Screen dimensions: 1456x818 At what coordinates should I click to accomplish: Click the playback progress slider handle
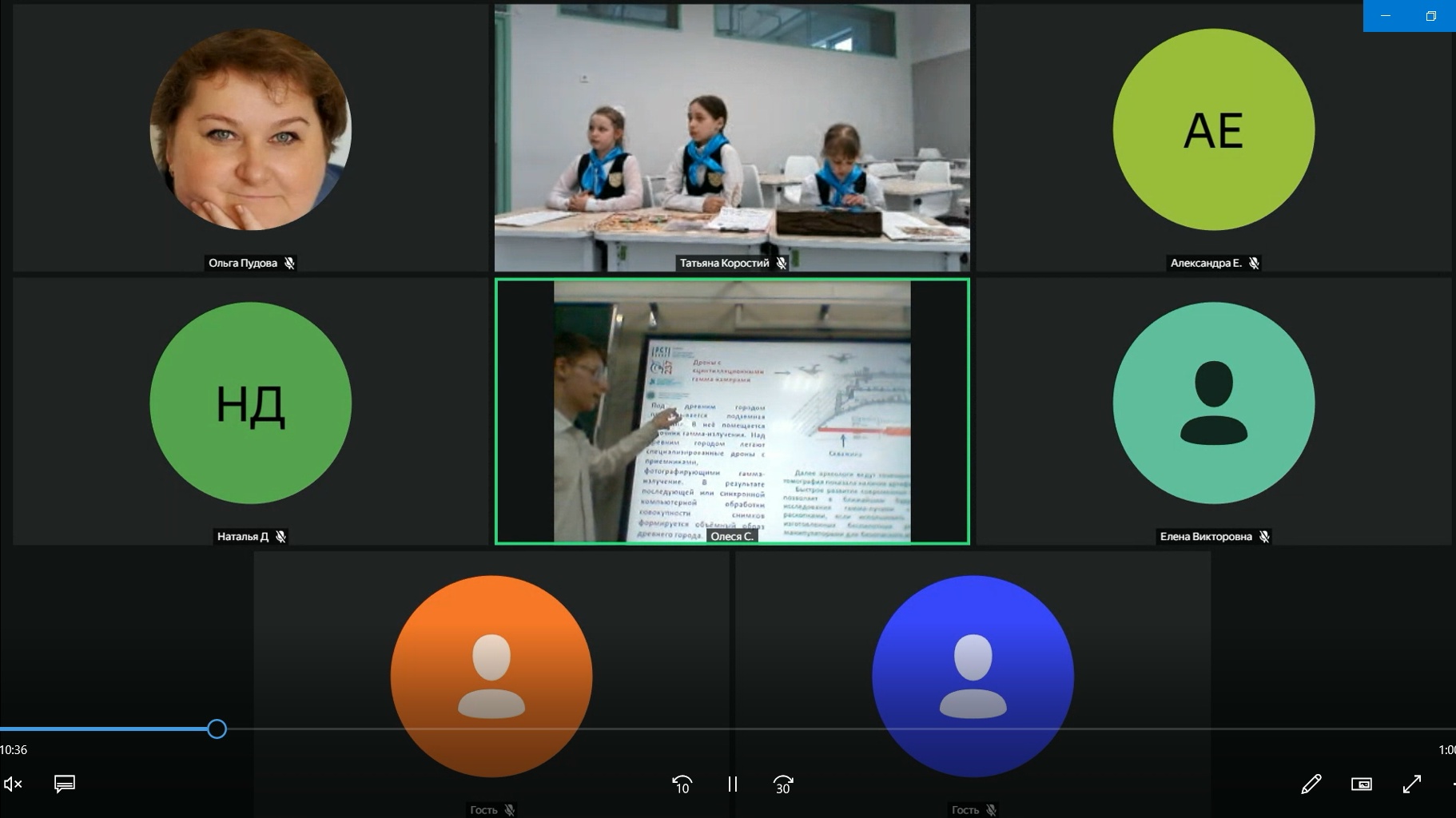[x=217, y=729]
